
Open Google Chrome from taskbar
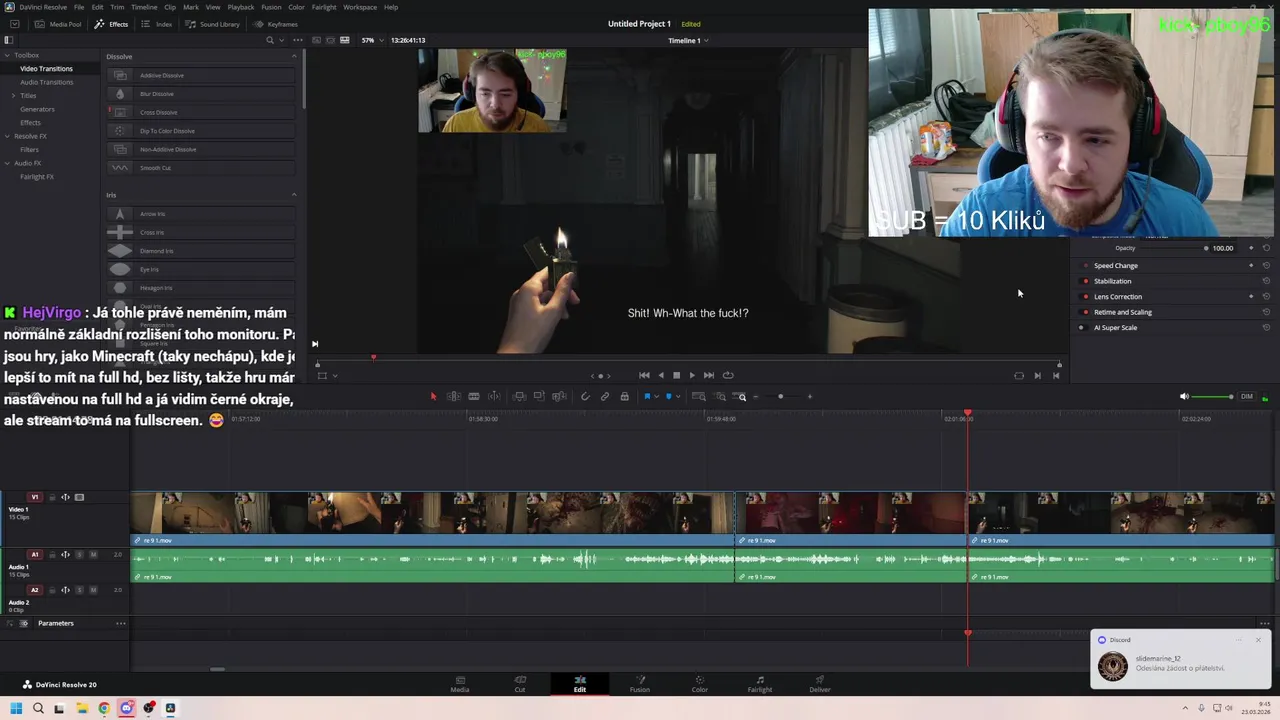104,708
